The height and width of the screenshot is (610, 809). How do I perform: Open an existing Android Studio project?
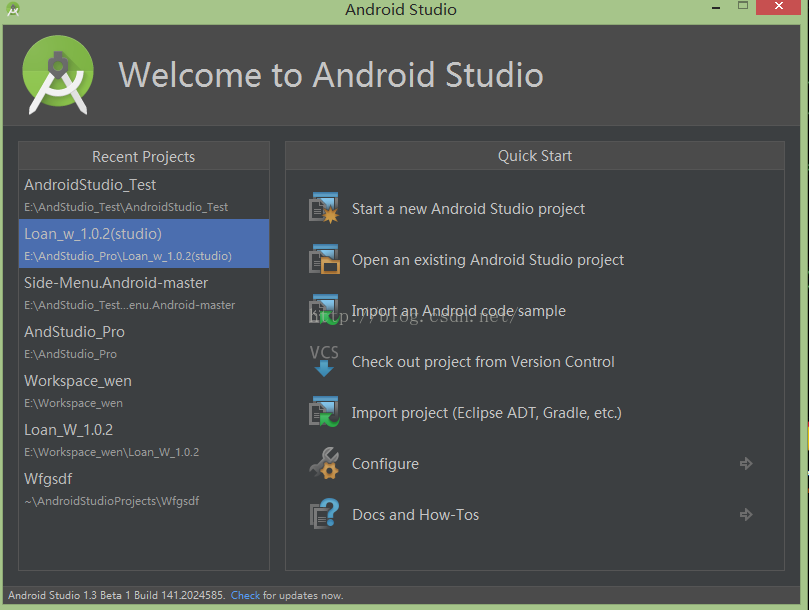[x=488, y=260]
